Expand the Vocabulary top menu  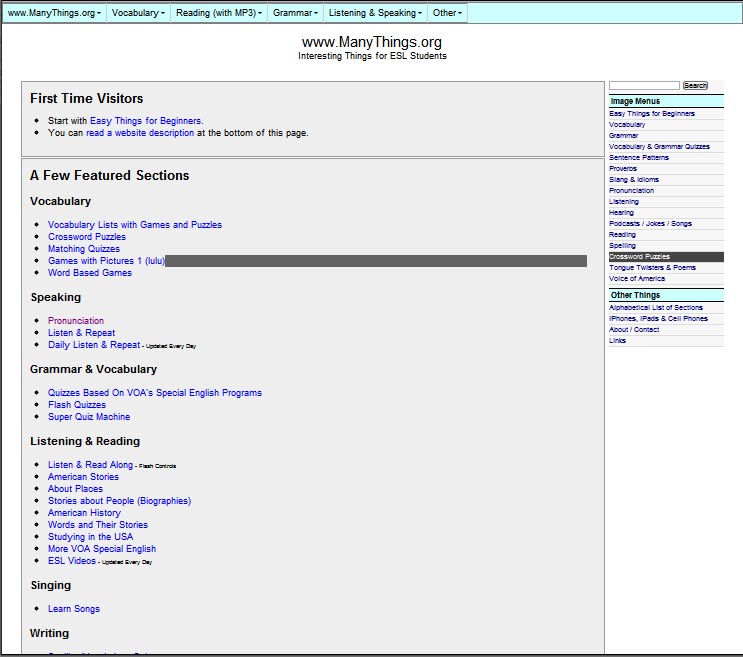[138, 13]
